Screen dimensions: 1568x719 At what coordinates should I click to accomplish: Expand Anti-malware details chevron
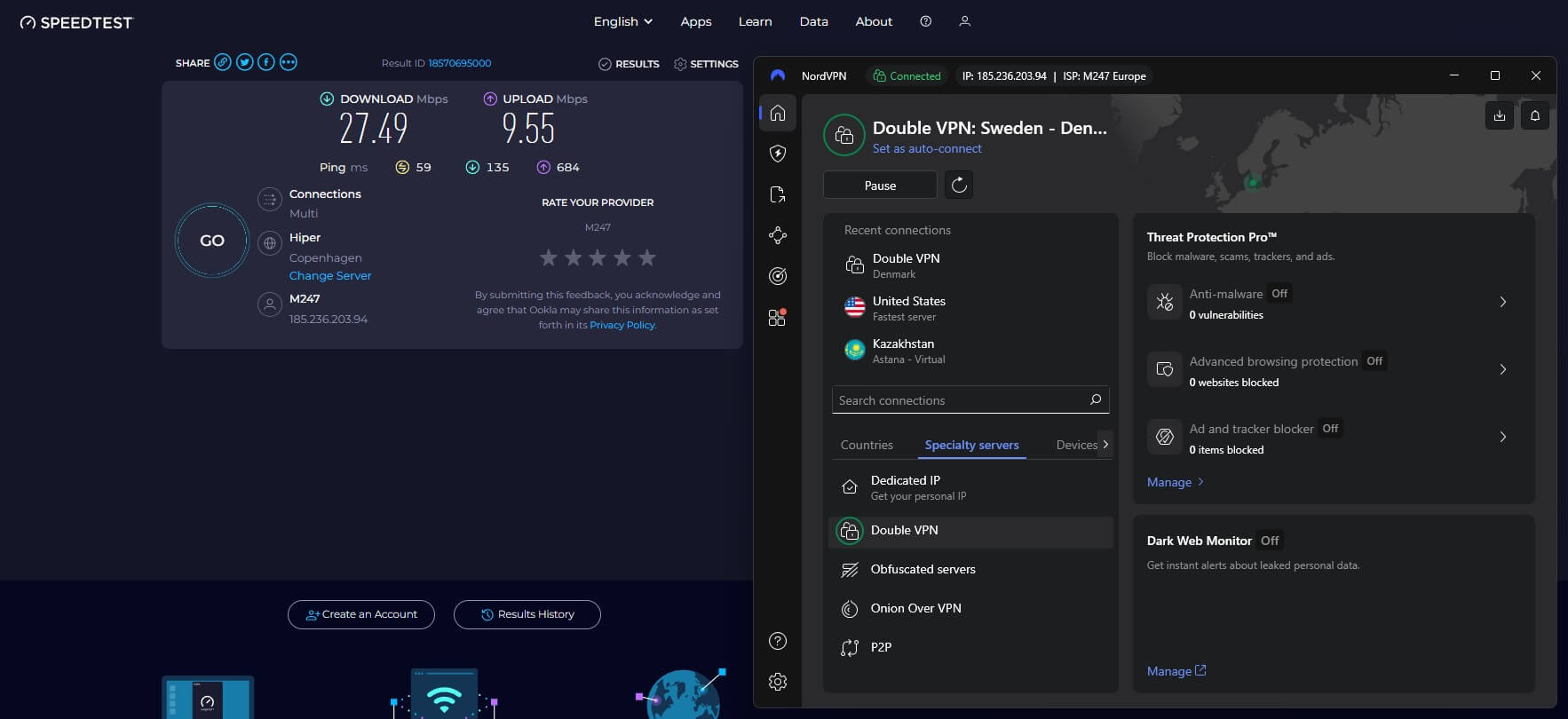[x=1503, y=302]
